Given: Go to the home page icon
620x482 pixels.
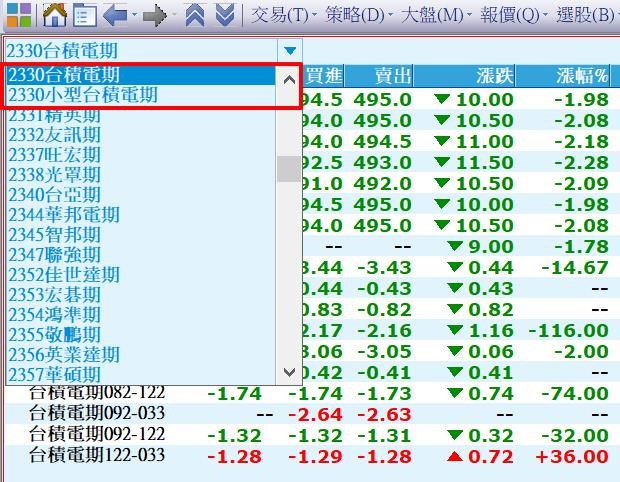Looking at the screenshot, I should point(55,15).
